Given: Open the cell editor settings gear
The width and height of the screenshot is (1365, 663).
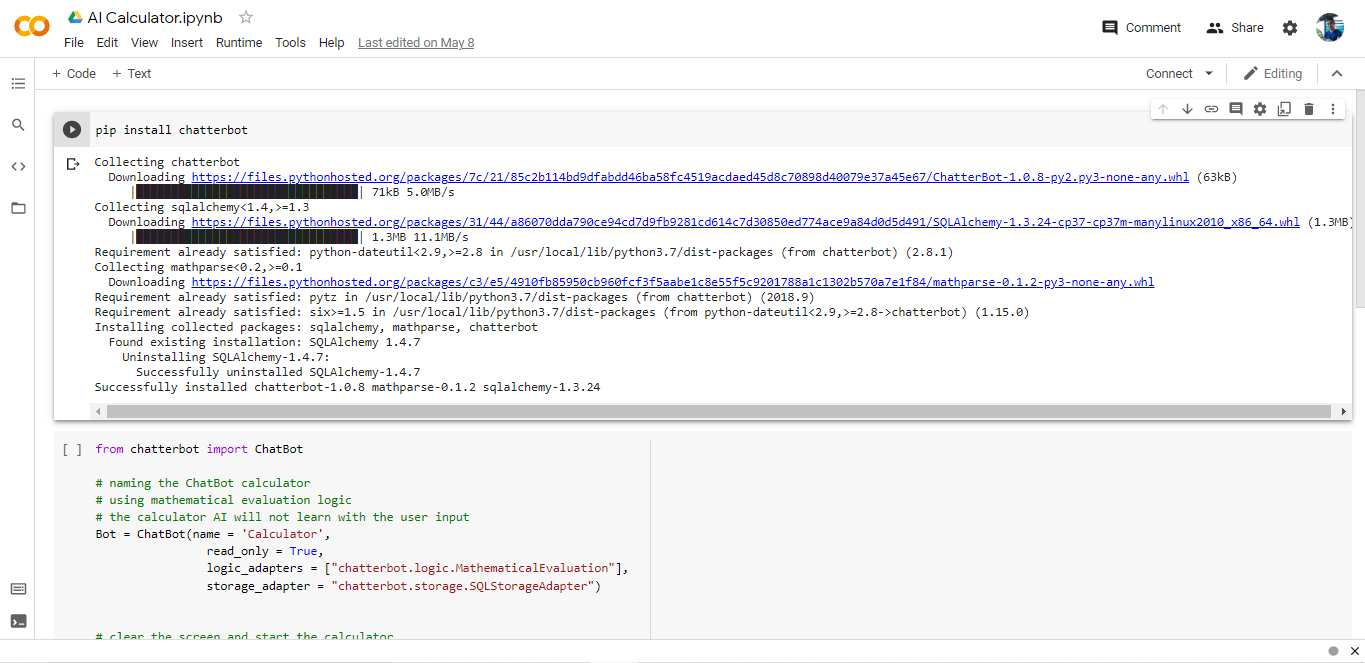Looking at the screenshot, I should pyautogui.click(x=1260, y=109).
